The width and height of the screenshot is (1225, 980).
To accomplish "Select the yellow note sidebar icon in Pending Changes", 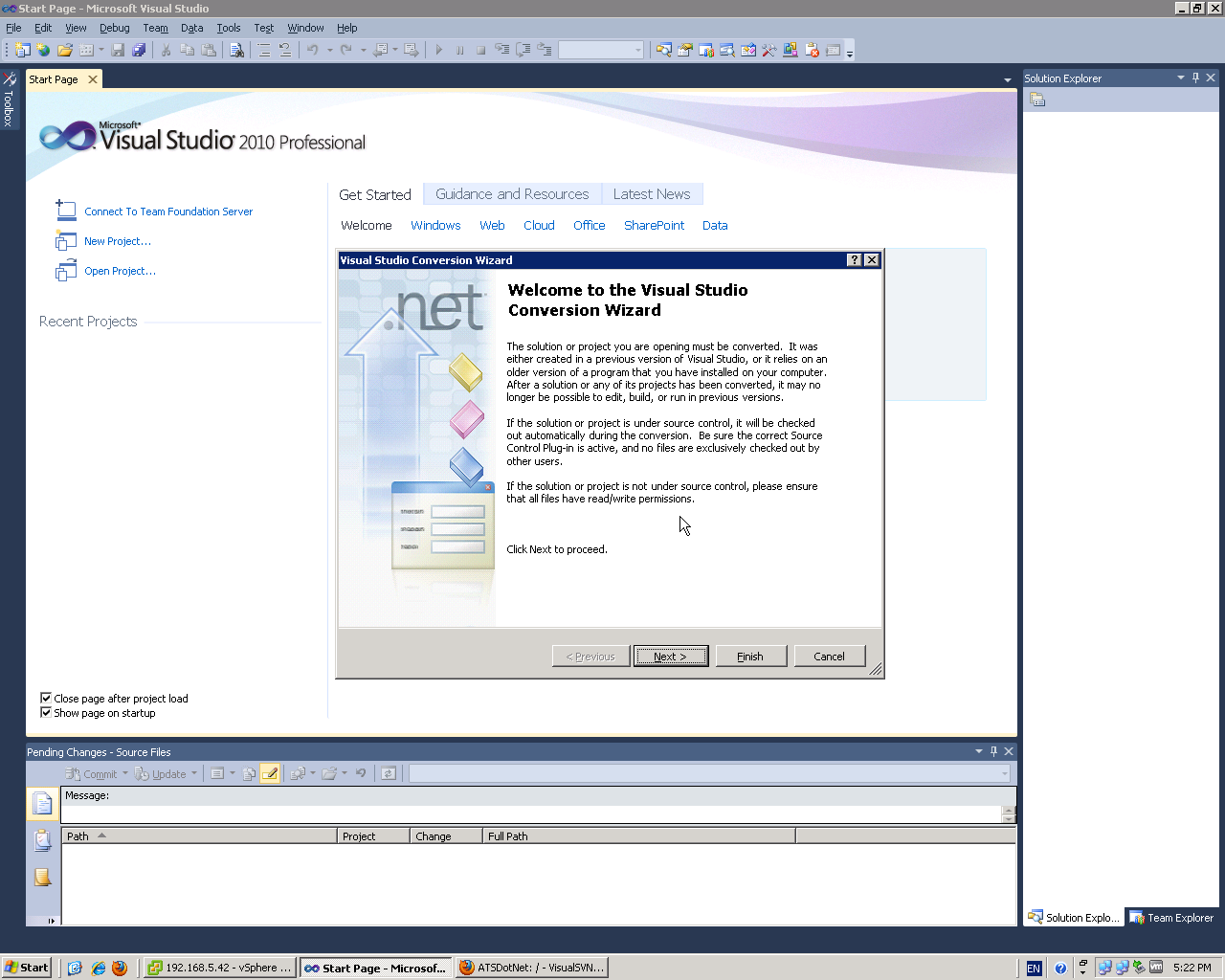I will point(42,877).
